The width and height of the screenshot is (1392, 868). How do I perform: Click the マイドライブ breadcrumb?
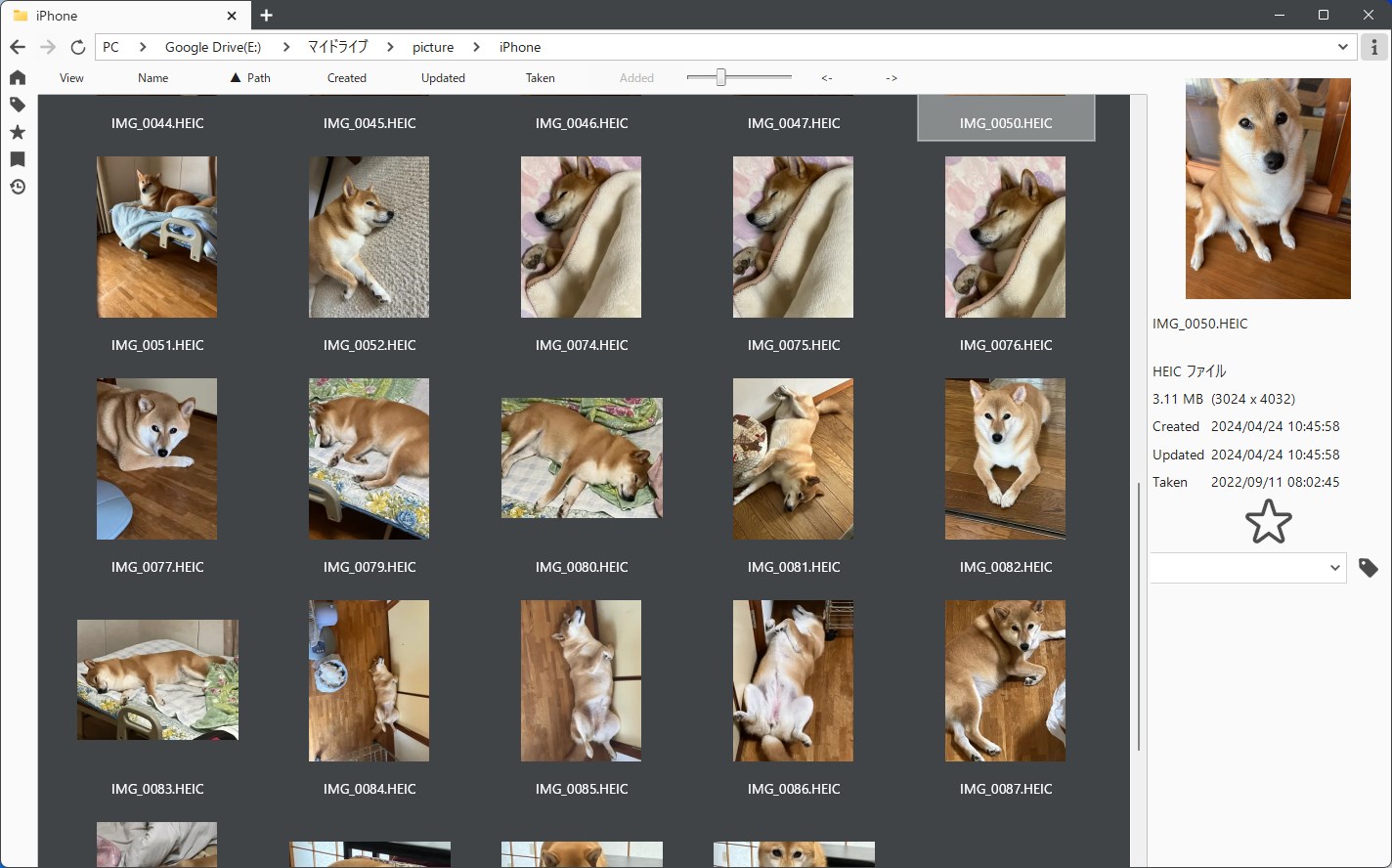[338, 47]
